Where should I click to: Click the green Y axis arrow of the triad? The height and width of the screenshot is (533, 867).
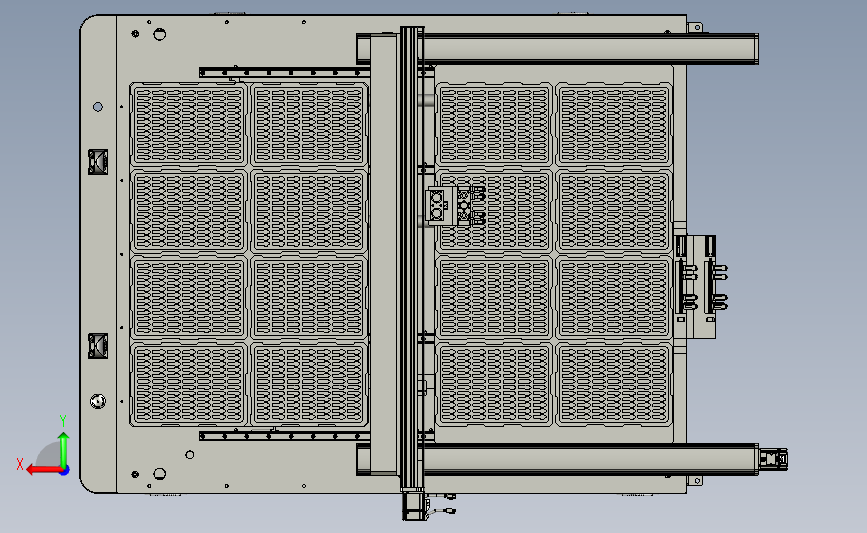64,449
